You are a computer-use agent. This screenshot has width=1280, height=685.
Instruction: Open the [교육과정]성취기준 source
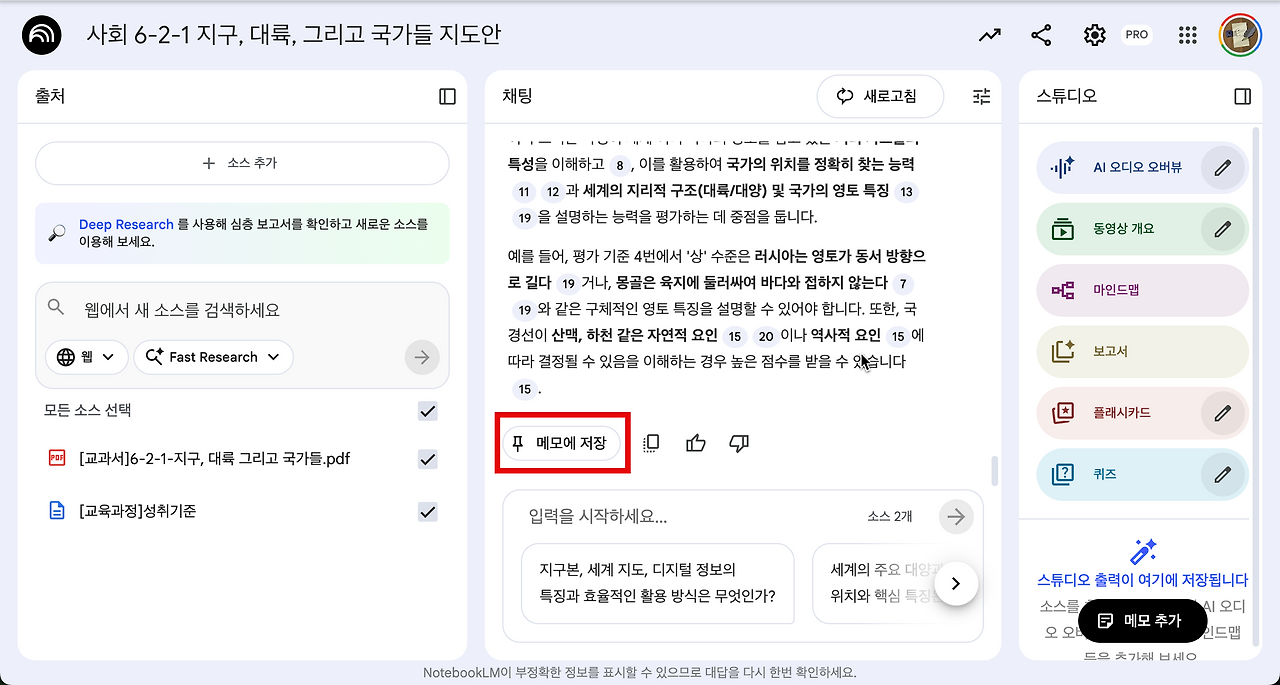click(137, 511)
